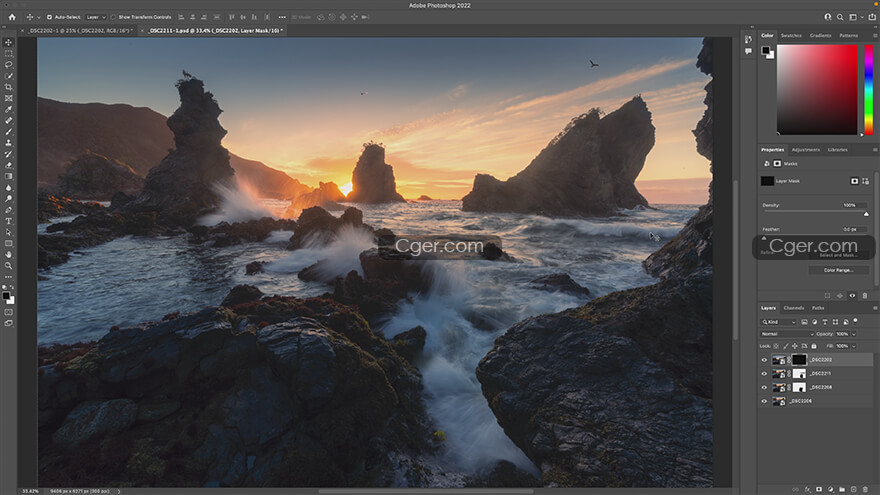The width and height of the screenshot is (880, 495).
Task: Hide the _DSC2211 layer with eye icon
Action: coord(765,374)
